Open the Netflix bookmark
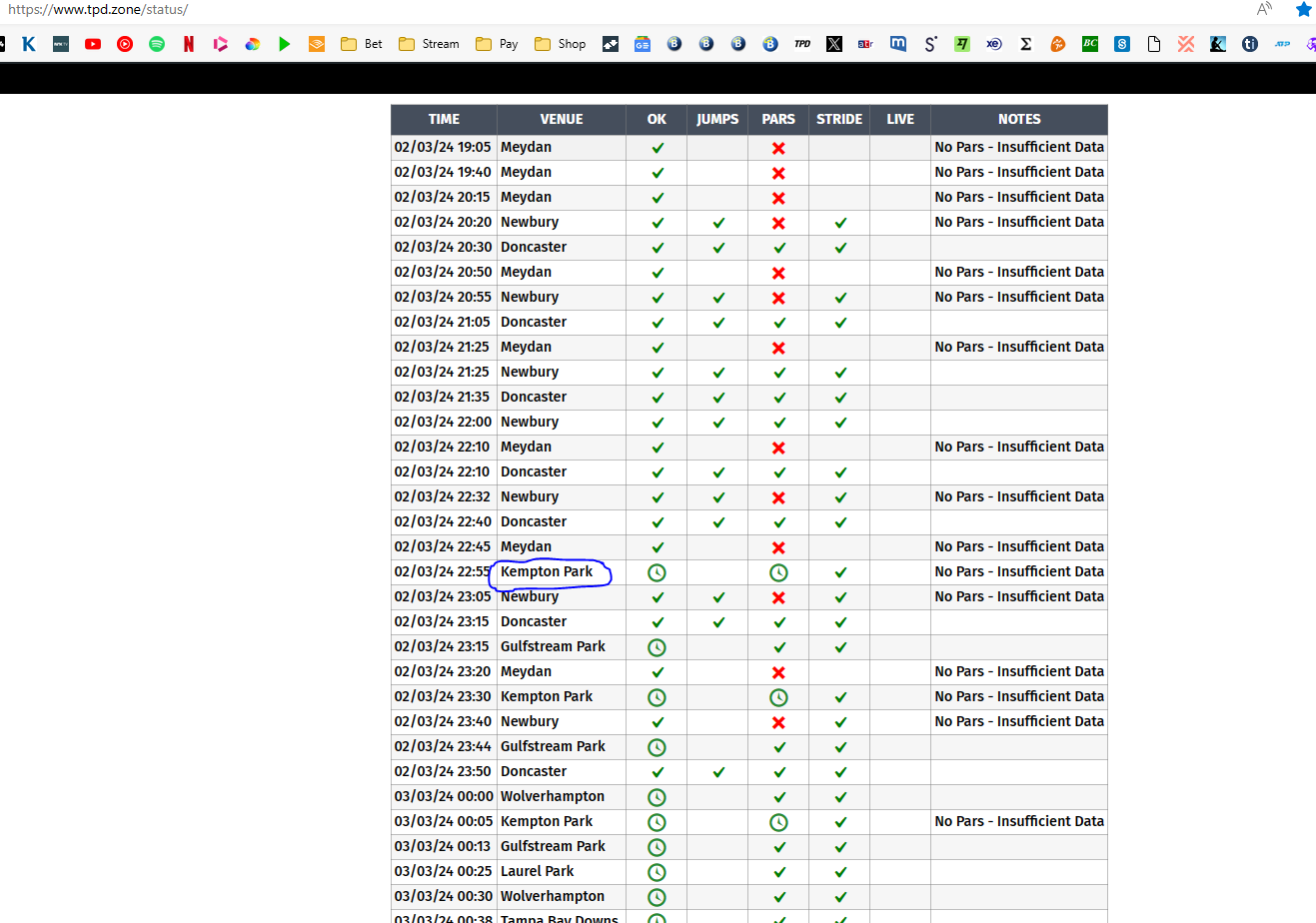This screenshot has height=923, width=1316. 189,44
